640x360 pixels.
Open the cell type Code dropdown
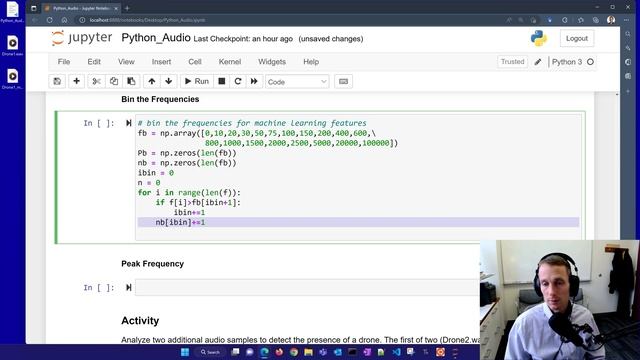297,82
